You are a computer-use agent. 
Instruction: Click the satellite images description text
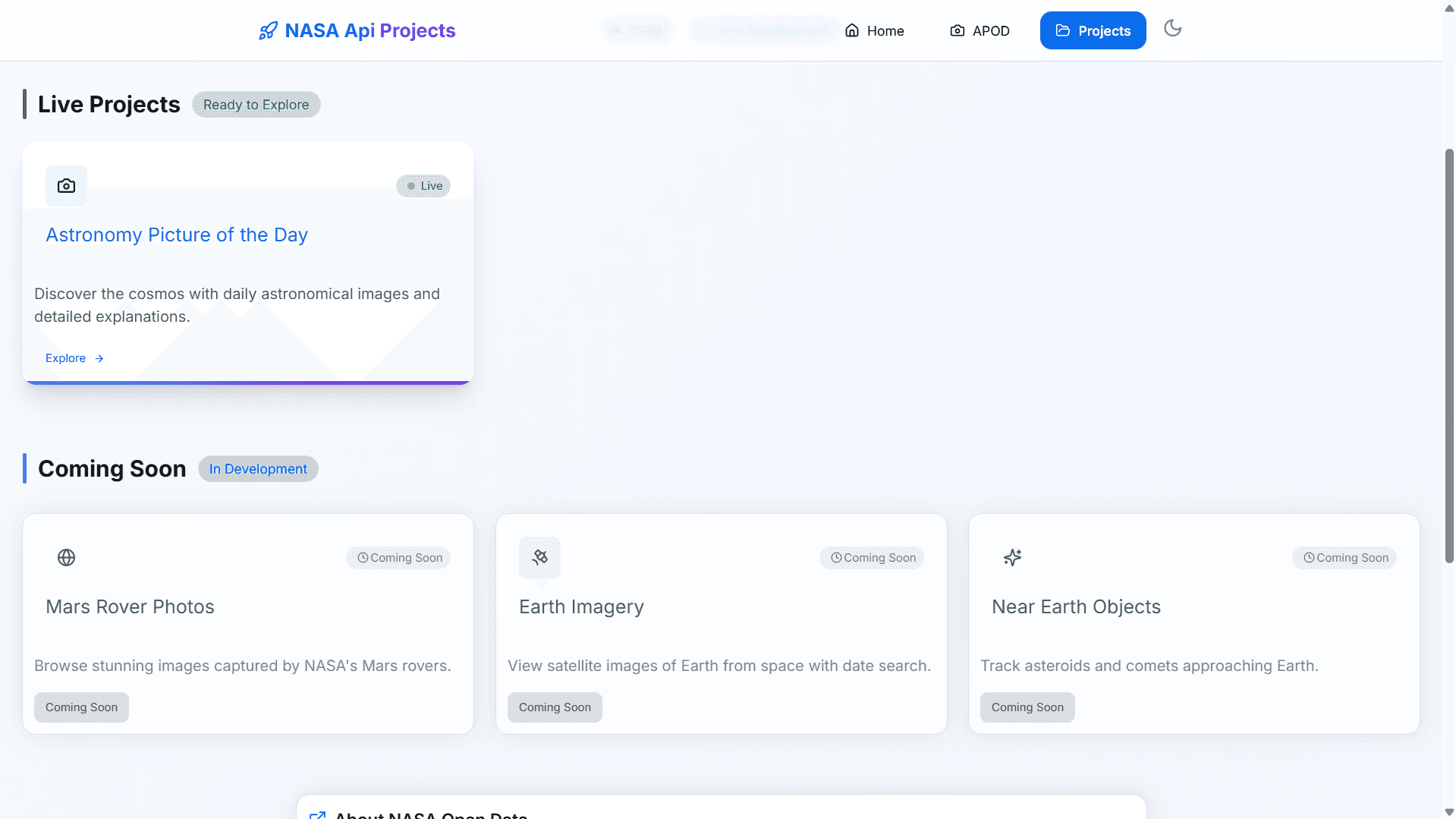point(719,666)
